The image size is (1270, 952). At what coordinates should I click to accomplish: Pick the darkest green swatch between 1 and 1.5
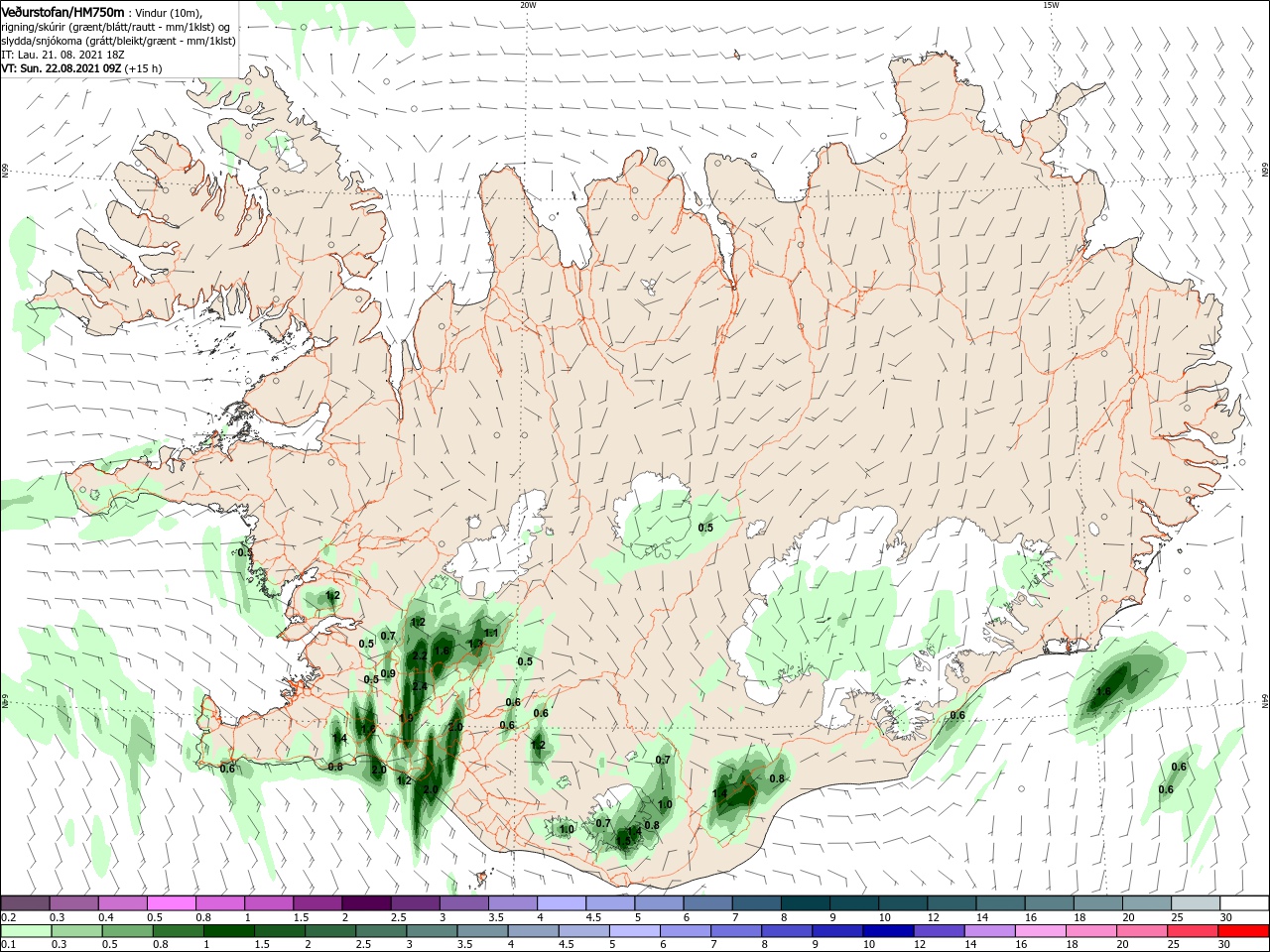click(228, 931)
